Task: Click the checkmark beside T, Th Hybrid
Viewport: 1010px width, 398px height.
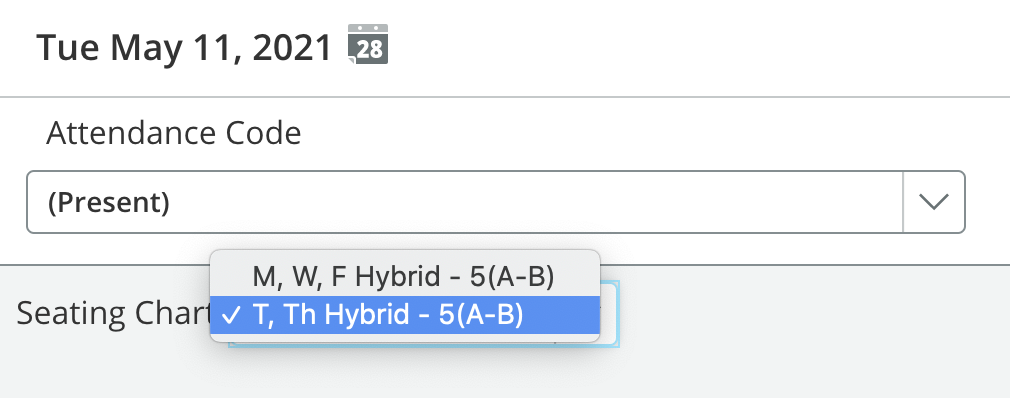Action: pyautogui.click(x=231, y=315)
